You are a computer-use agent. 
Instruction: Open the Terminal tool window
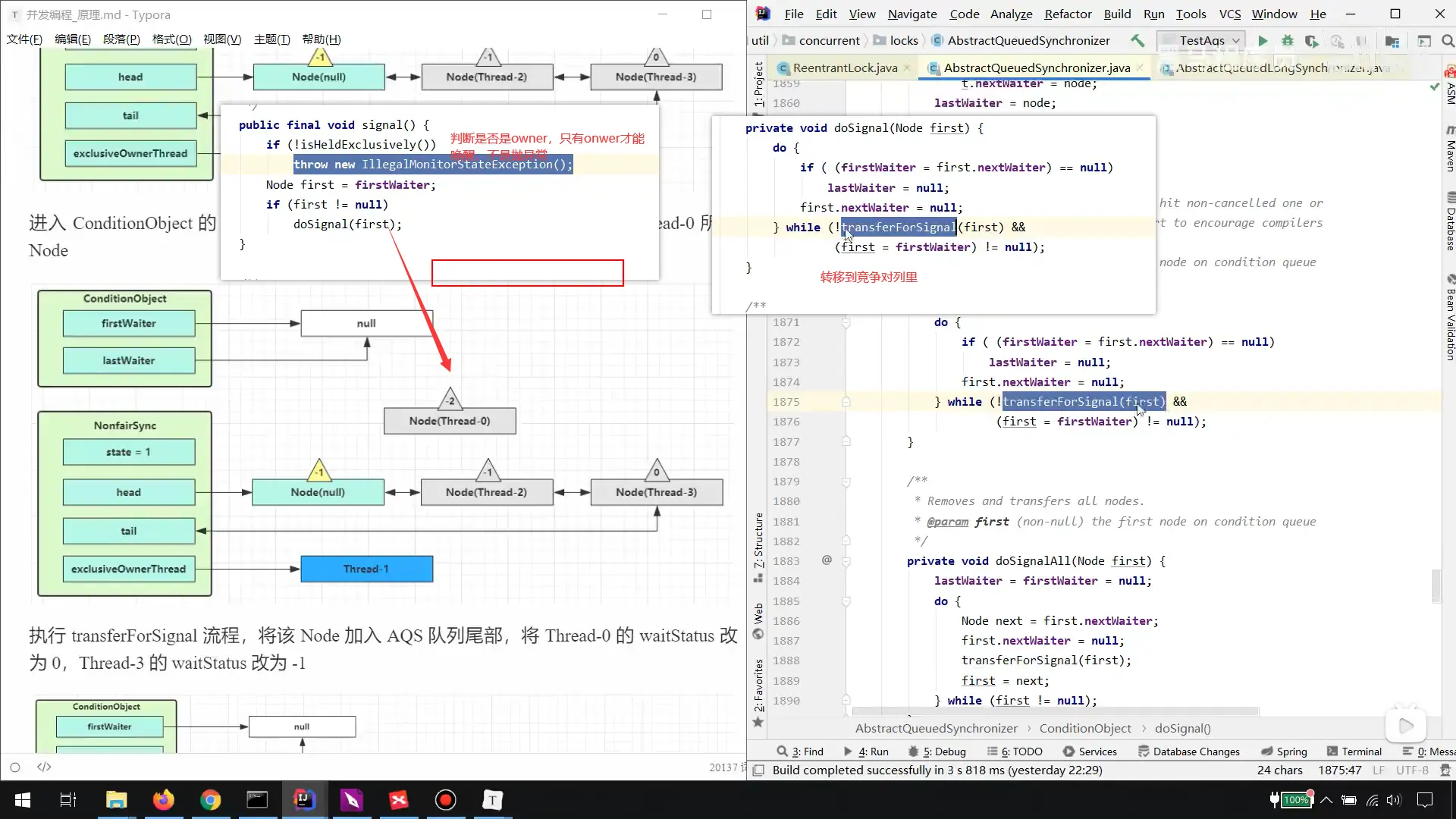(x=1354, y=752)
